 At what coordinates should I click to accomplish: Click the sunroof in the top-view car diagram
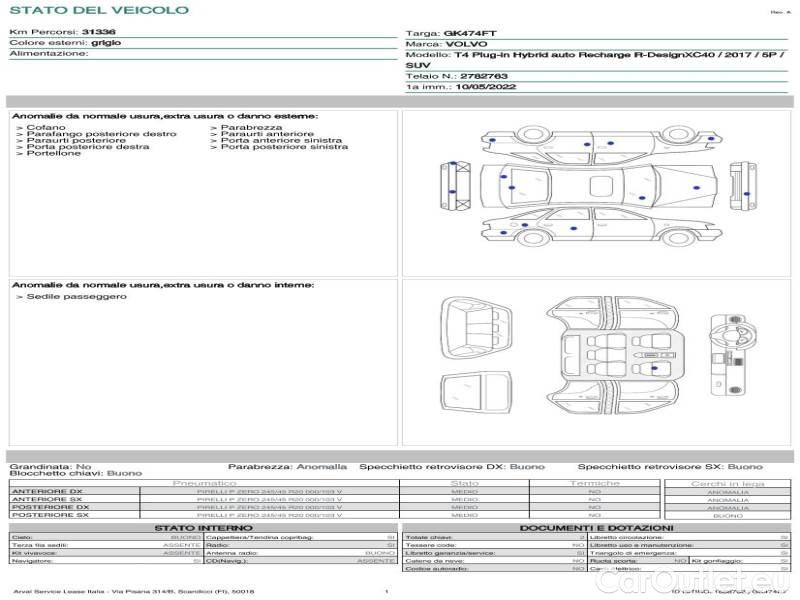(x=602, y=186)
